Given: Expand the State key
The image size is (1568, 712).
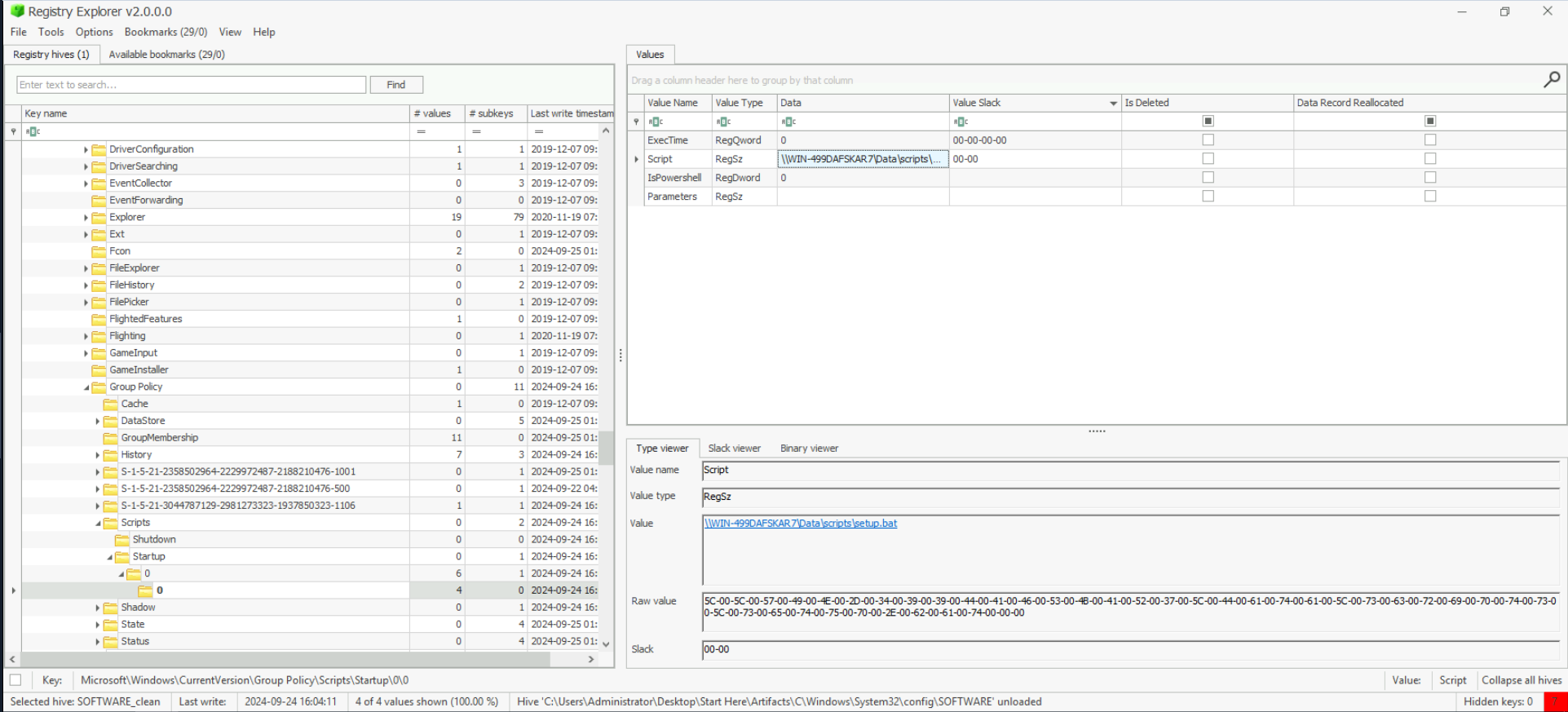Looking at the screenshot, I should pyautogui.click(x=97, y=625).
